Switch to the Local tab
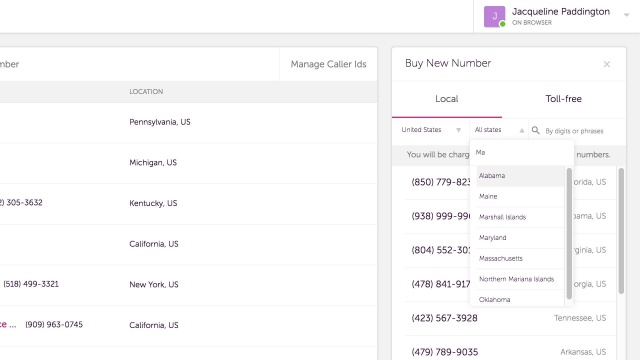Image resolution: width=640 pixels, height=360 pixels. pyautogui.click(x=447, y=99)
